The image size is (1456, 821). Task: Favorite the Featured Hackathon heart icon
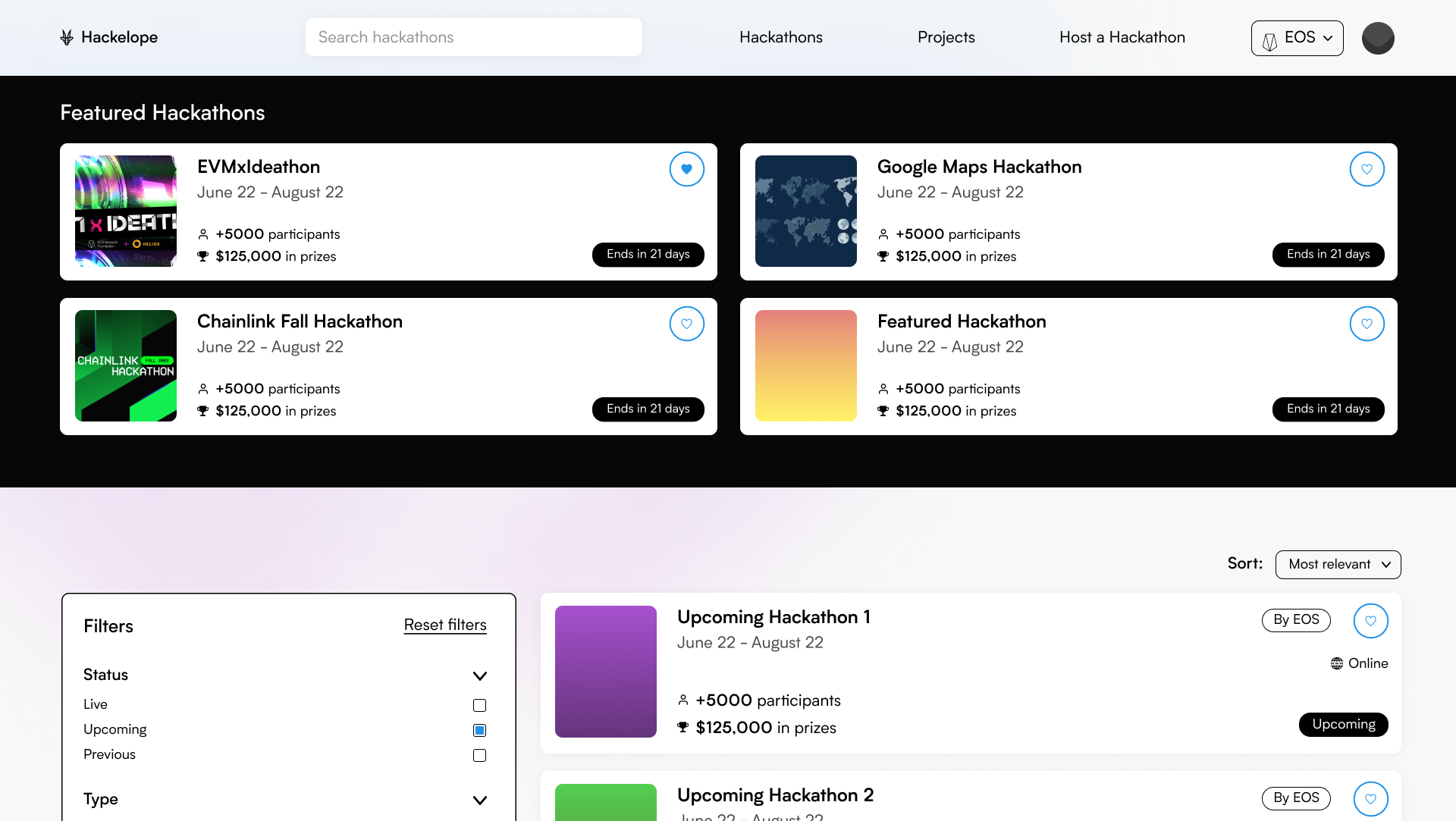(x=1367, y=324)
